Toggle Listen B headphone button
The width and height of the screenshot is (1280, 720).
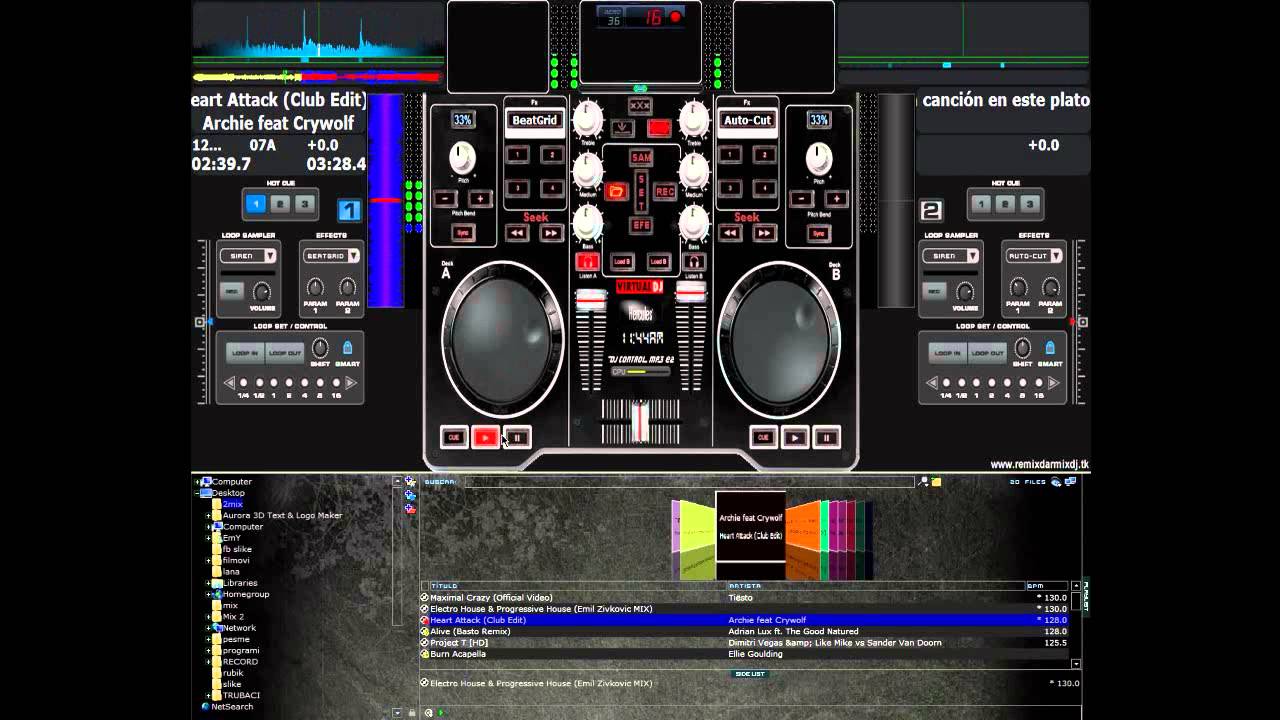coord(694,262)
